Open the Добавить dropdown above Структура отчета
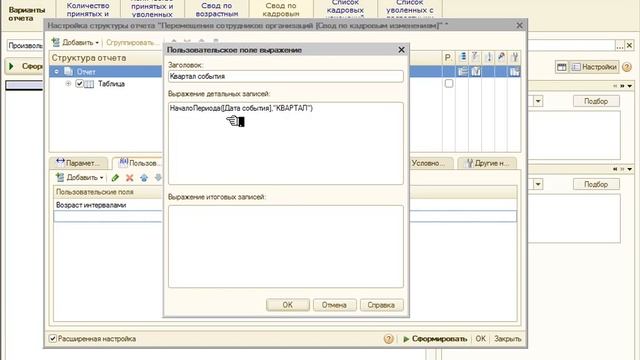Viewport: 640px width, 360px height. tap(76, 42)
